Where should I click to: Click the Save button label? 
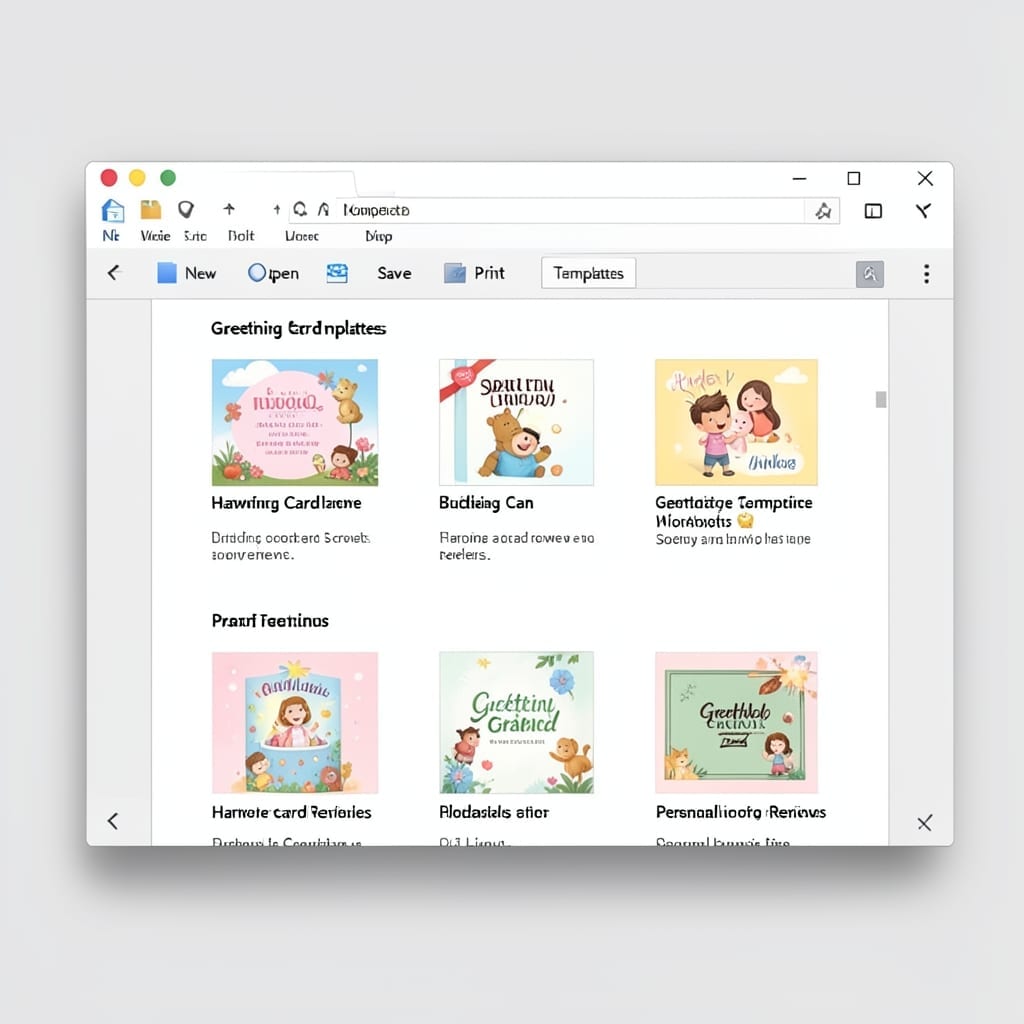(394, 273)
